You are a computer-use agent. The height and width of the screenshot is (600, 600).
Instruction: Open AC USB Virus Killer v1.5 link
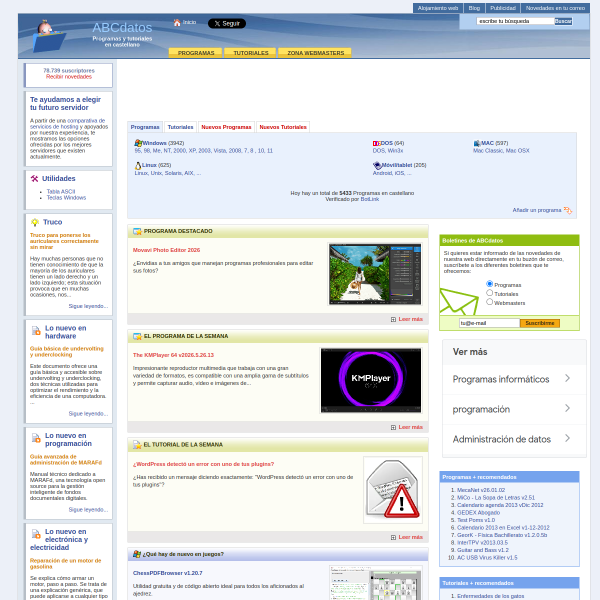coord(487,558)
